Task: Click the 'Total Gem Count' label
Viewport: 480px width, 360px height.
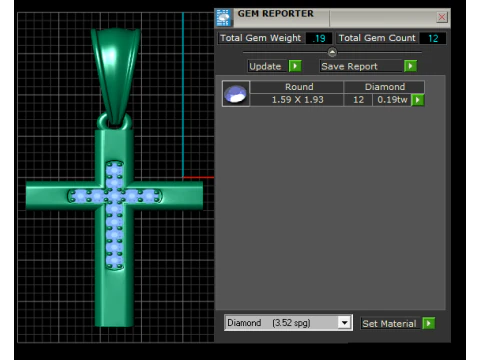Action: (377, 38)
